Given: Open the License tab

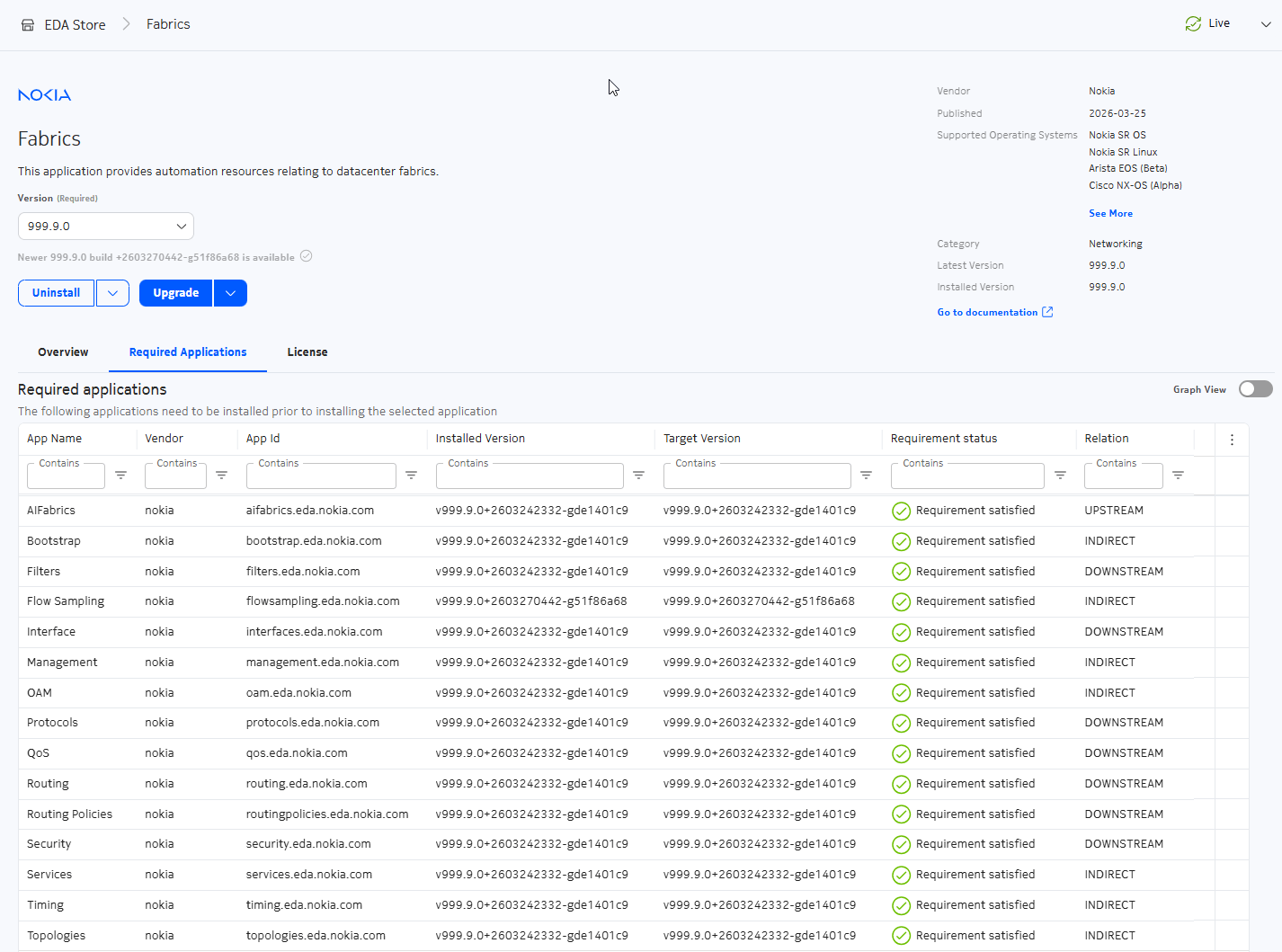Looking at the screenshot, I should coord(307,352).
